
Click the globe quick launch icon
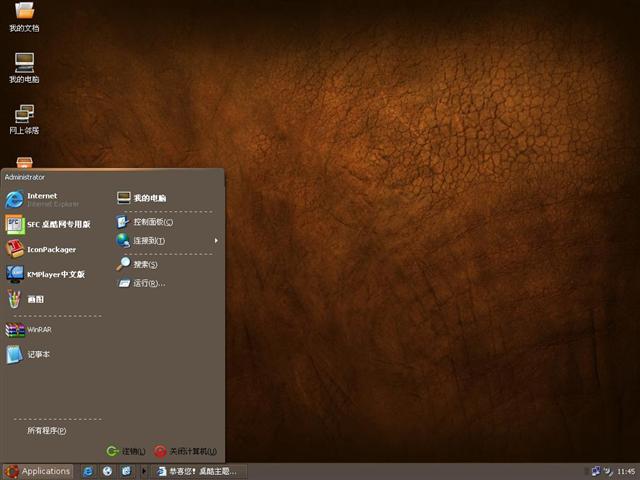pos(107,471)
